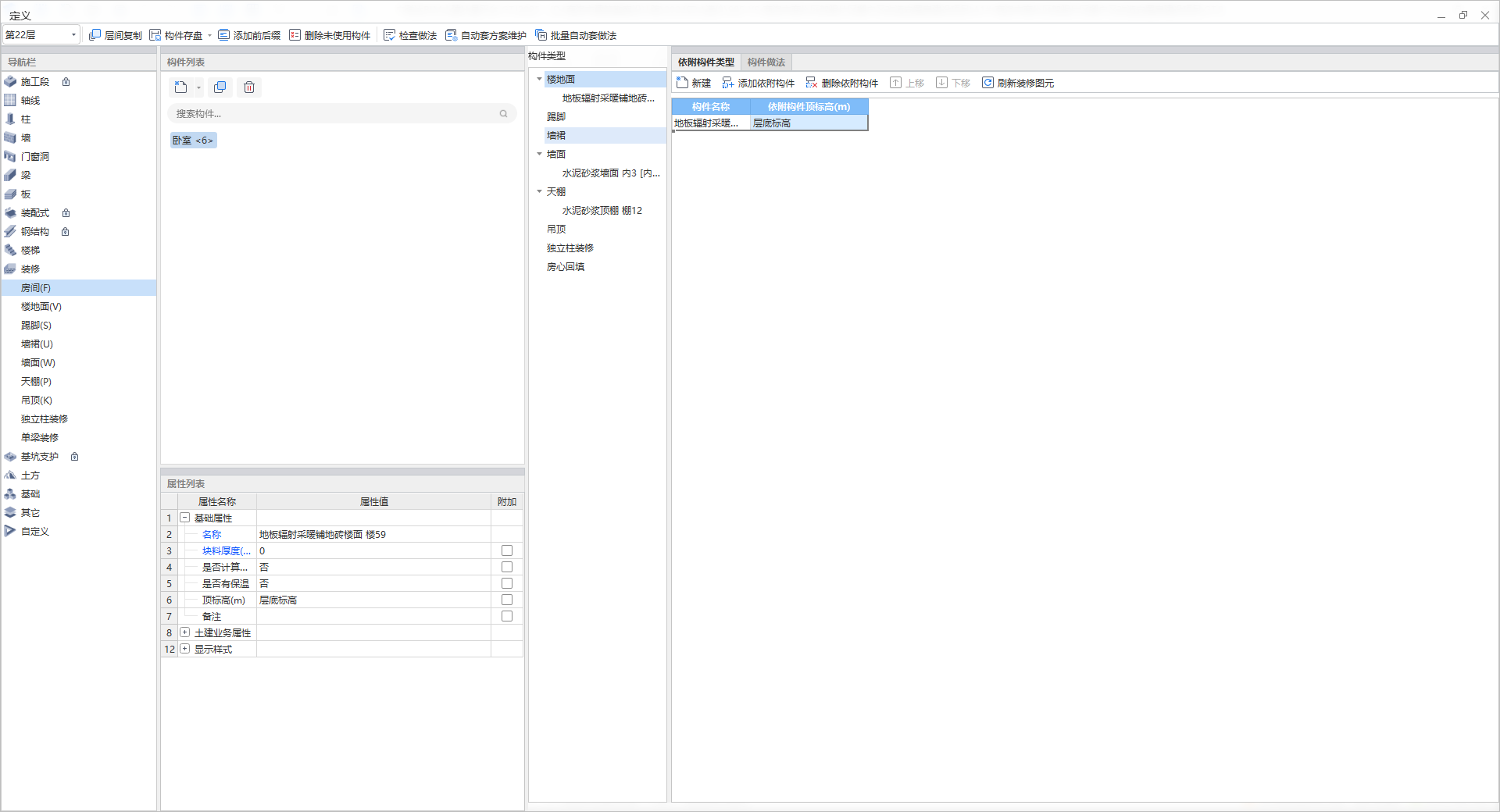1500x812 pixels.
Task: Click the 下移 move down icon
Action: tap(941, 83)
